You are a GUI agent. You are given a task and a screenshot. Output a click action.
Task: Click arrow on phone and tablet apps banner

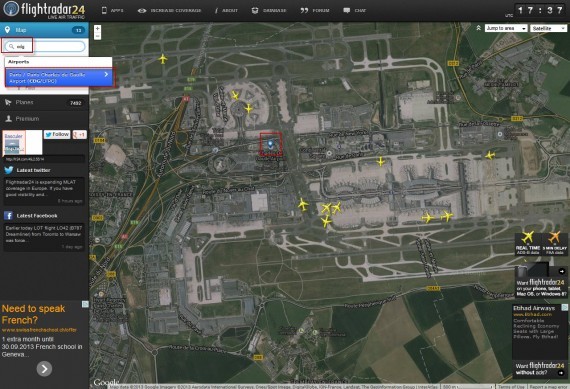pos(562,271)
